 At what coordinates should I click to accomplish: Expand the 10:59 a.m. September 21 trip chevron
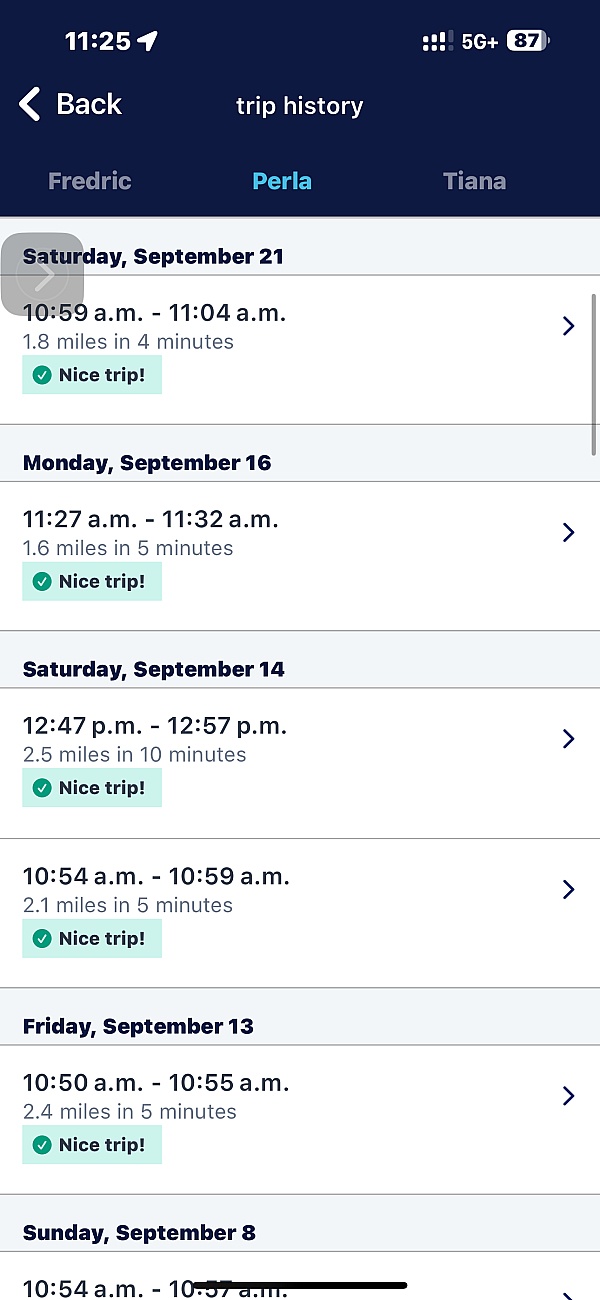568,325
